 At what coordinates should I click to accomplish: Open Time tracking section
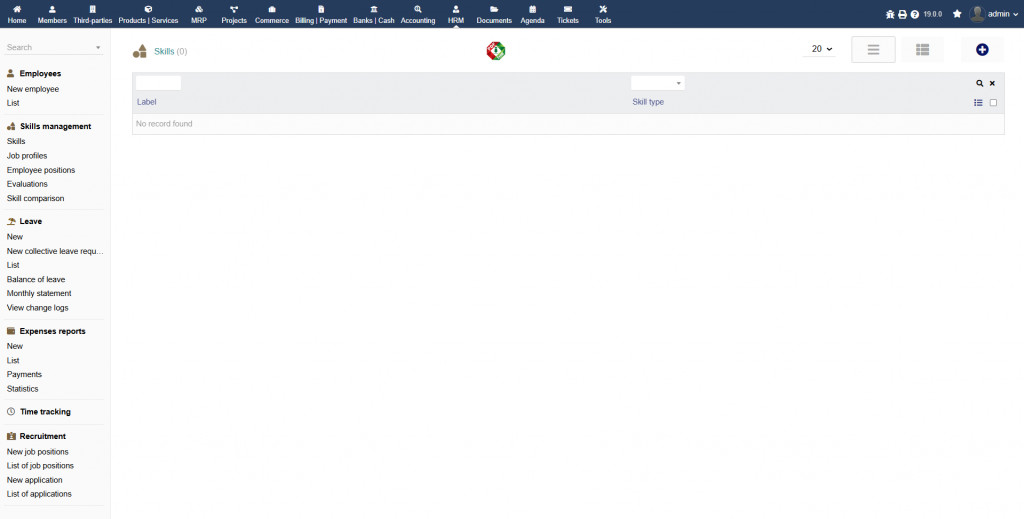pyautogui.click(x=45, y=412)
